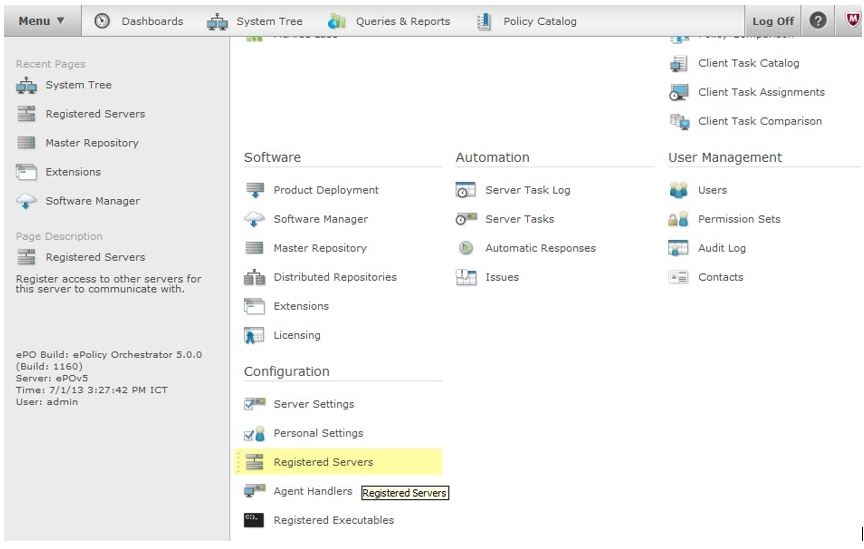The image size is (864, 549).
Task: Open the Server Task Log
Action: click(x=527, y=190)
